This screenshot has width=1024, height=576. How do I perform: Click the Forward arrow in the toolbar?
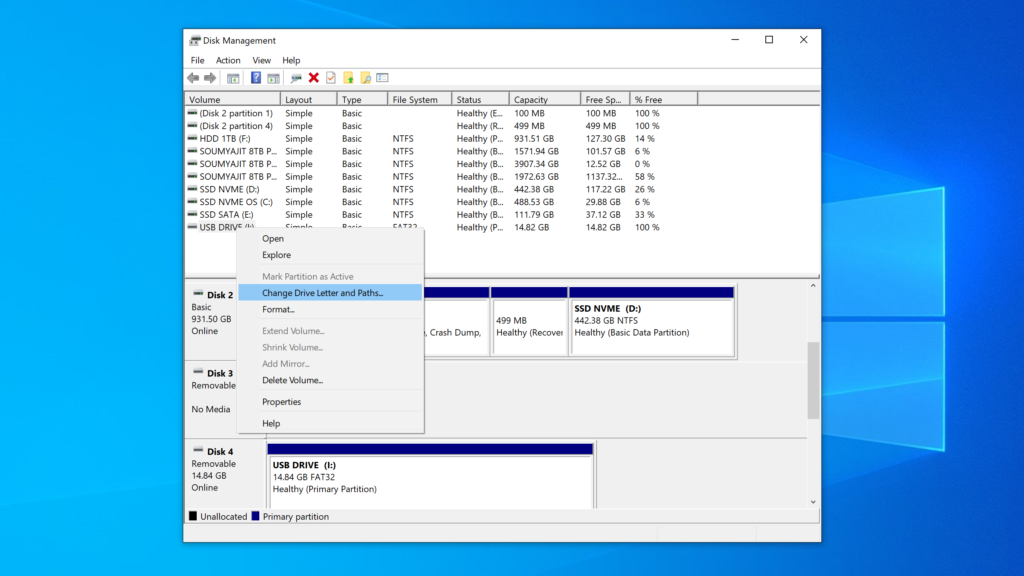coord(210,78)
